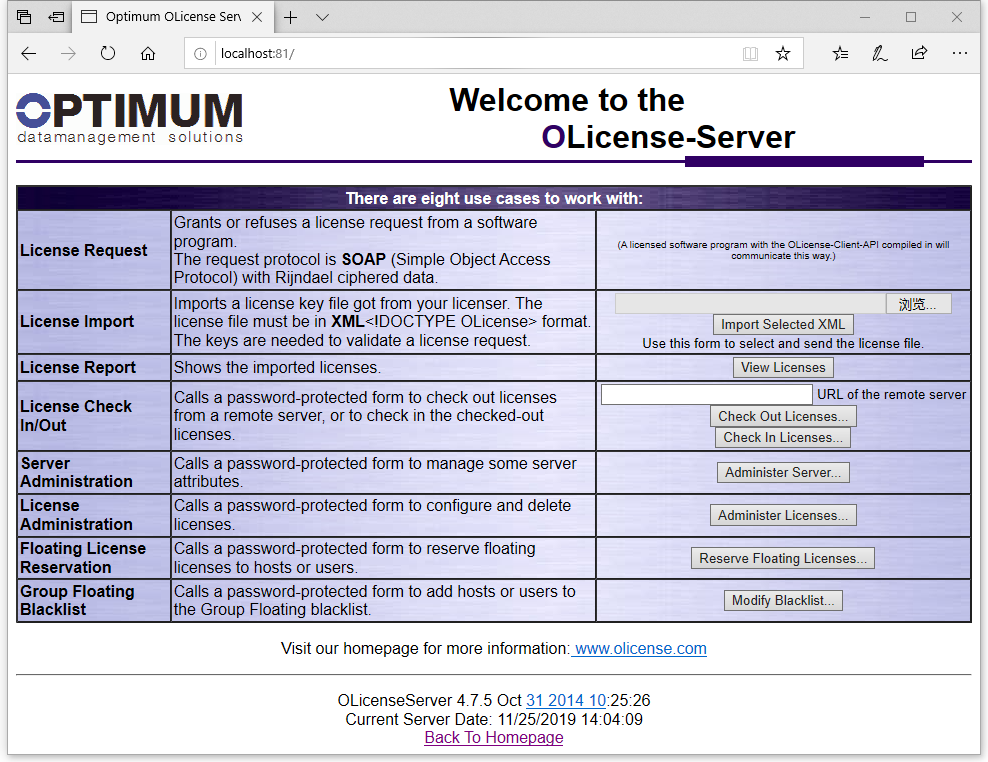This screenshot has height=762, width=988.
Task: Click 'Group Floating Blacklist' label
Action: pyautogui.click(x=77, y=600)
